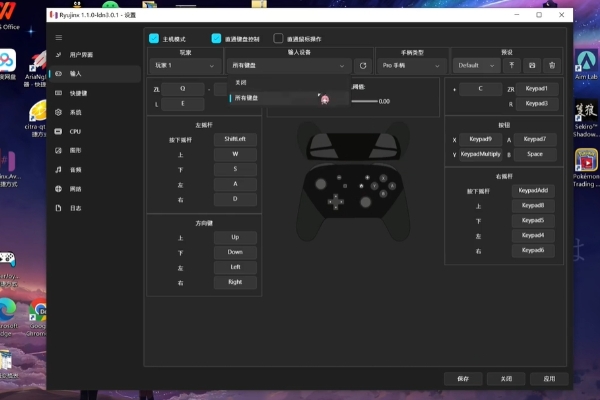Save the current preset profile

(x=532, y=66)
